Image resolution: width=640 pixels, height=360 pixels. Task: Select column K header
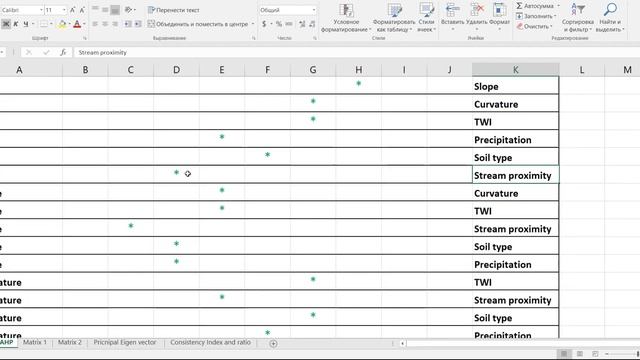click(x=516, y=70)
